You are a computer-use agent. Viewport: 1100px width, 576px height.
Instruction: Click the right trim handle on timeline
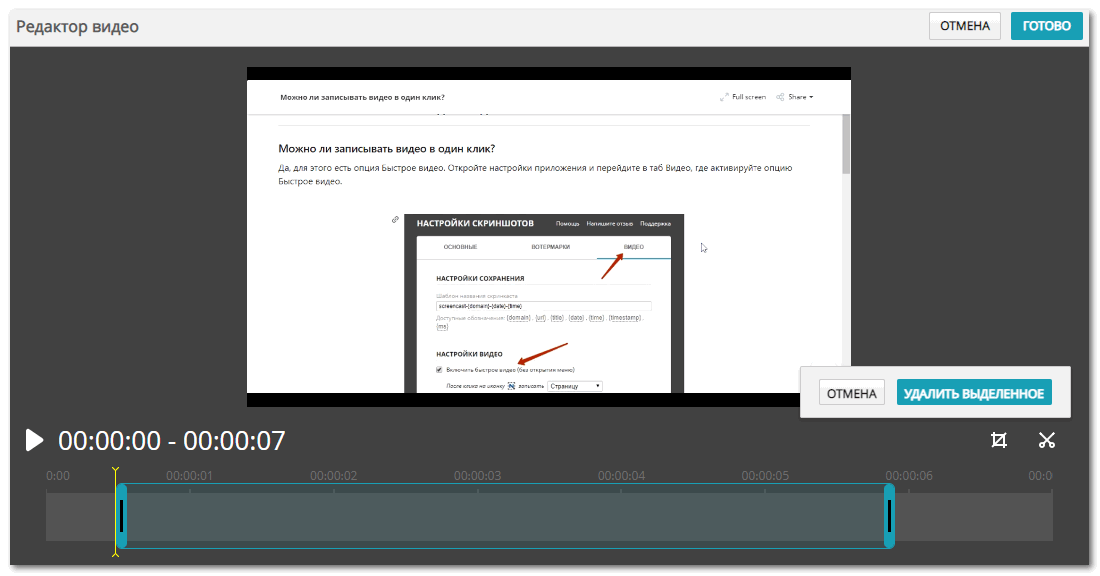(889, 516)
